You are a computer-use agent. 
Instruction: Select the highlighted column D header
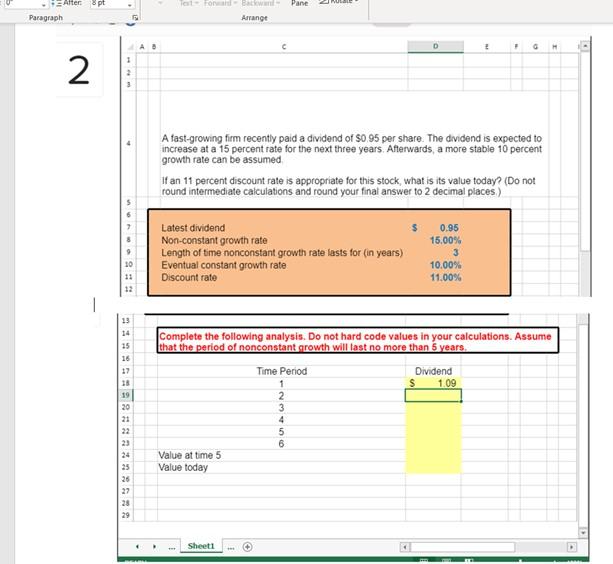tap(436, 47)
